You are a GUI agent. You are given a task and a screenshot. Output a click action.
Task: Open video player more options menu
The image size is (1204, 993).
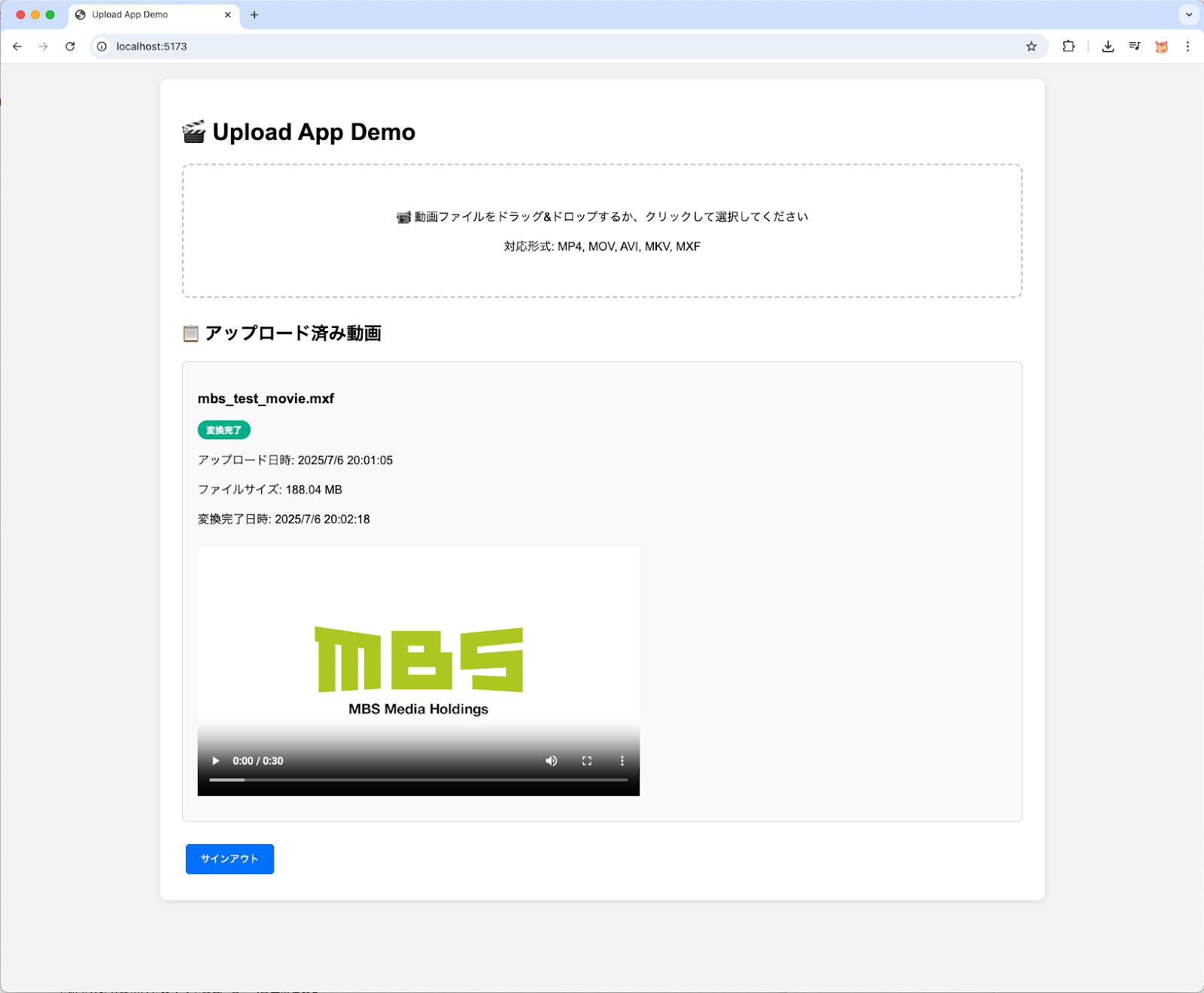coord(622,761)
